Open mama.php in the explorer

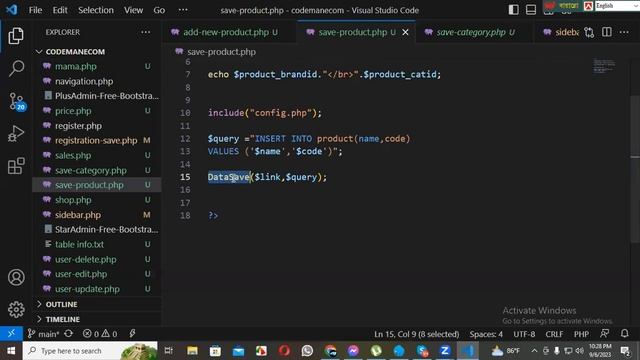pos(76,66)
